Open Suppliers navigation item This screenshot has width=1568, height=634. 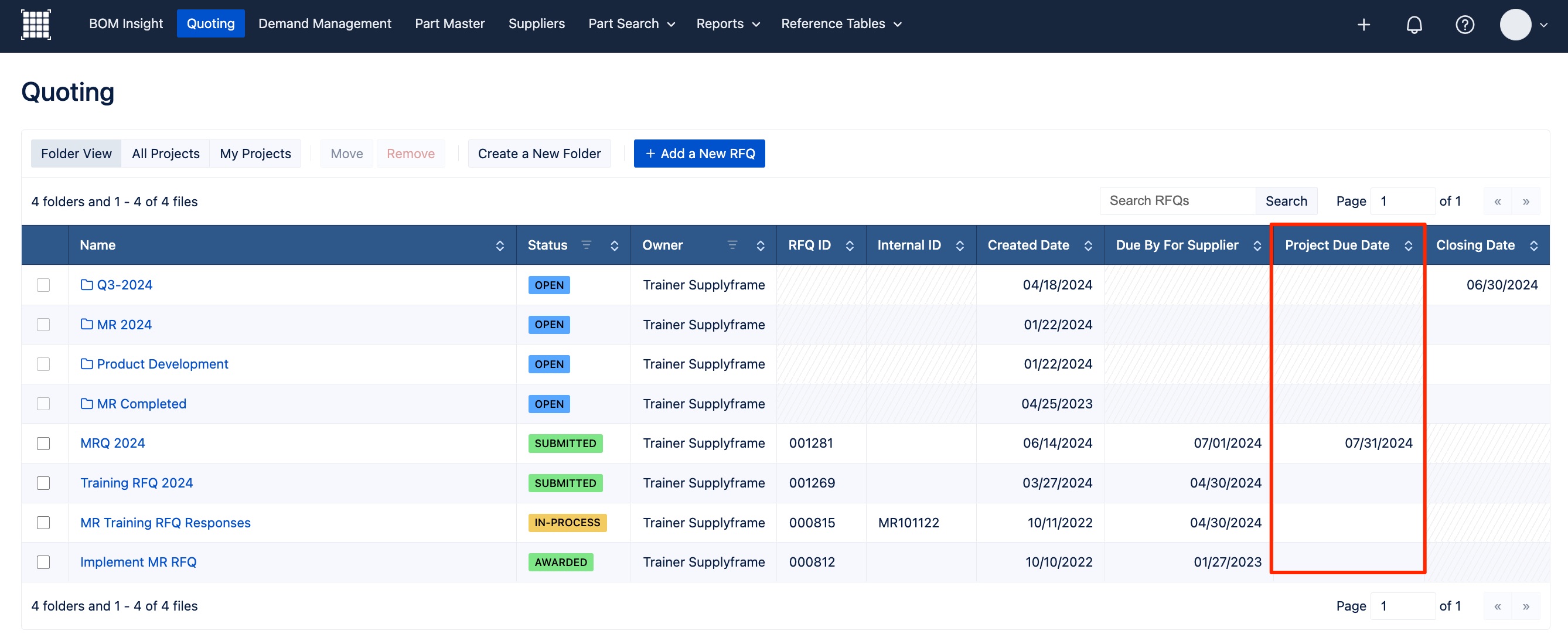click(536, 23)
